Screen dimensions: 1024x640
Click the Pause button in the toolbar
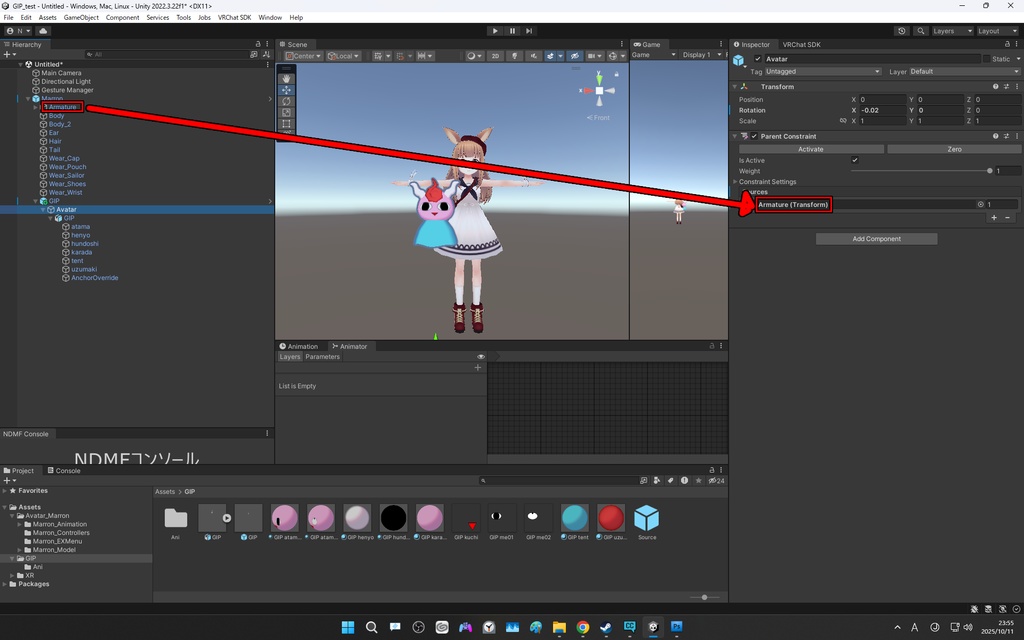511,31
